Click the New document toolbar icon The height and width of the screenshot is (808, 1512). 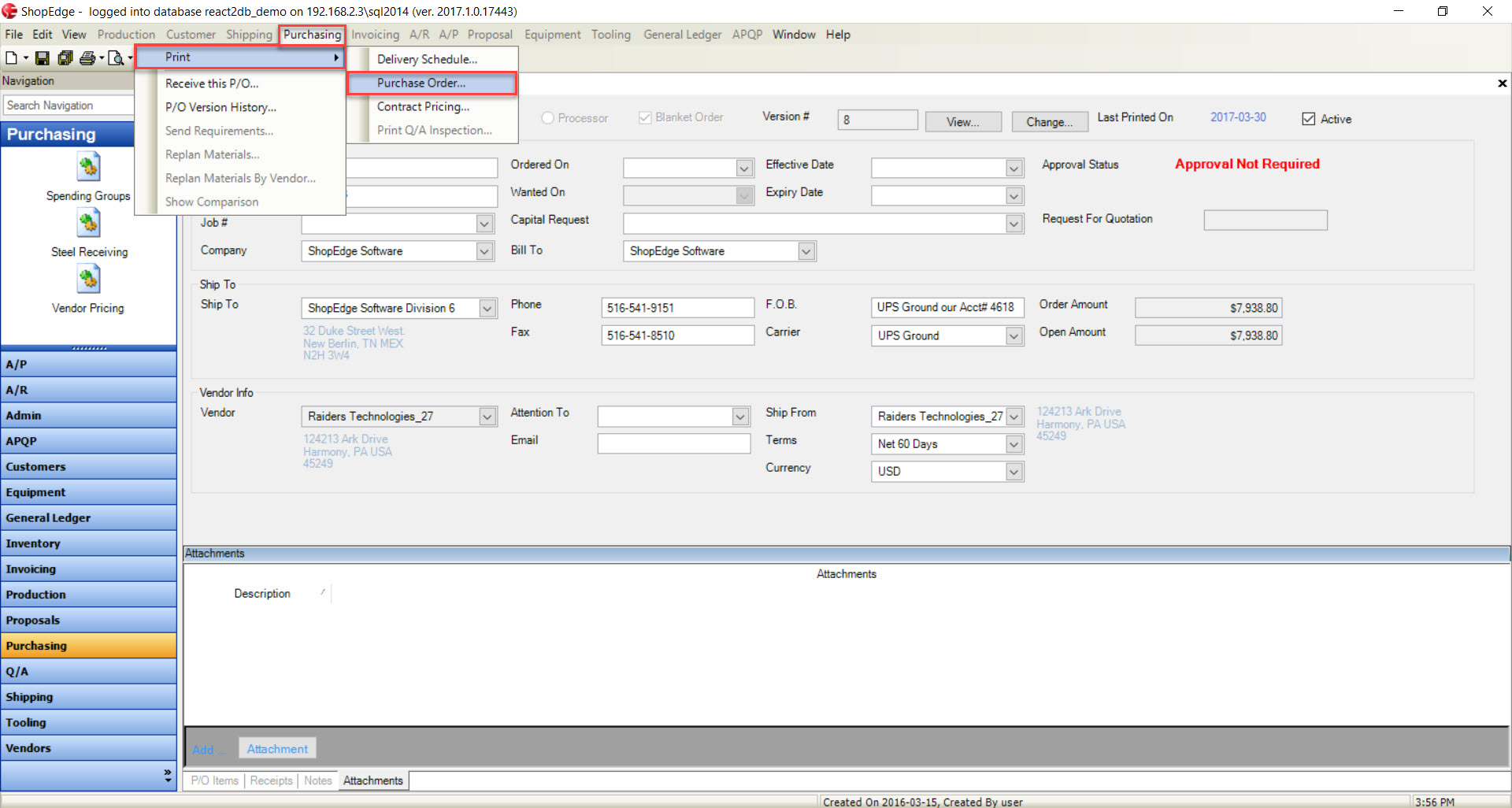pos(11,57)
